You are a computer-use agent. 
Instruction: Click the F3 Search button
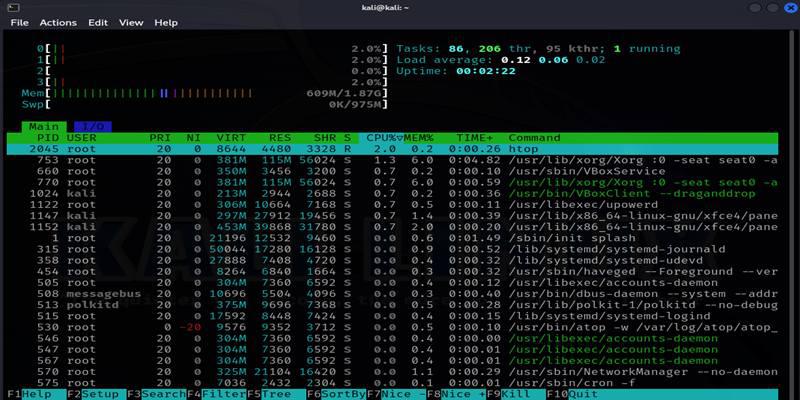click(x=157, y=394)
